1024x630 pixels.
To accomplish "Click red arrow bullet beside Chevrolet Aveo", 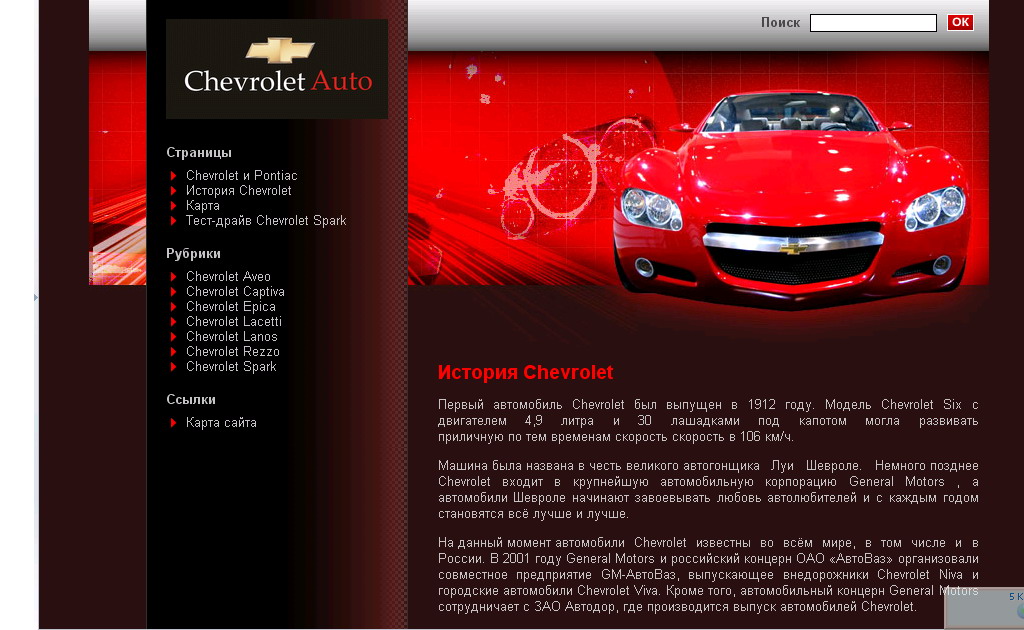I will 173,277.
